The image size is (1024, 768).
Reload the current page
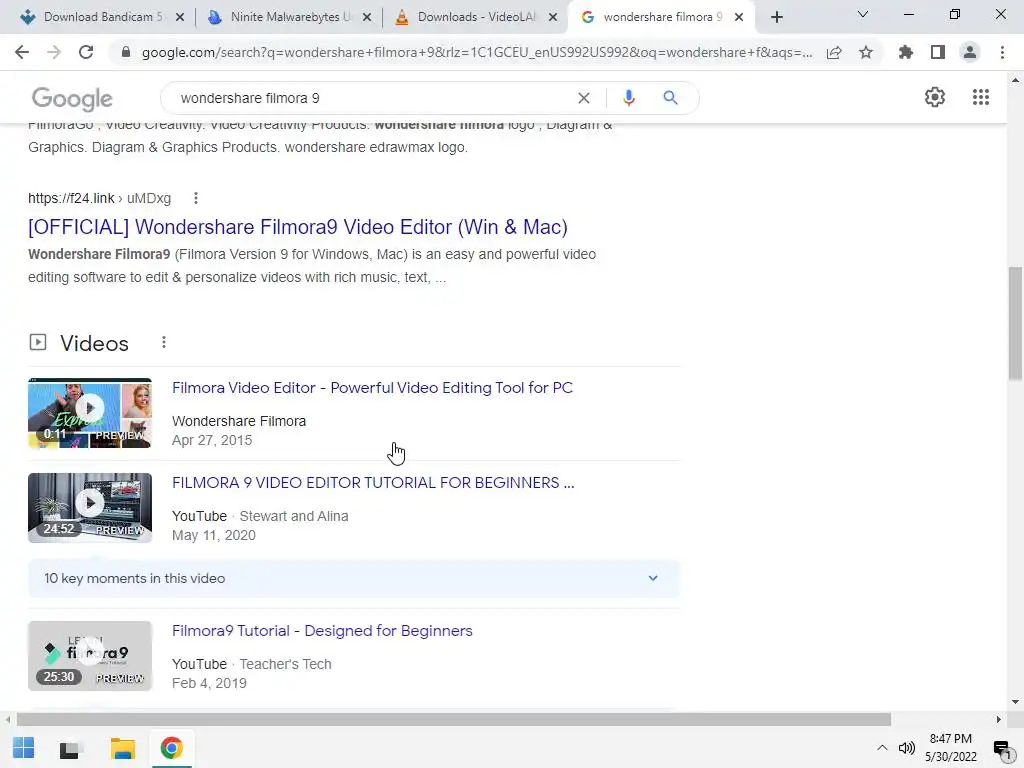[x=86, y=52]
